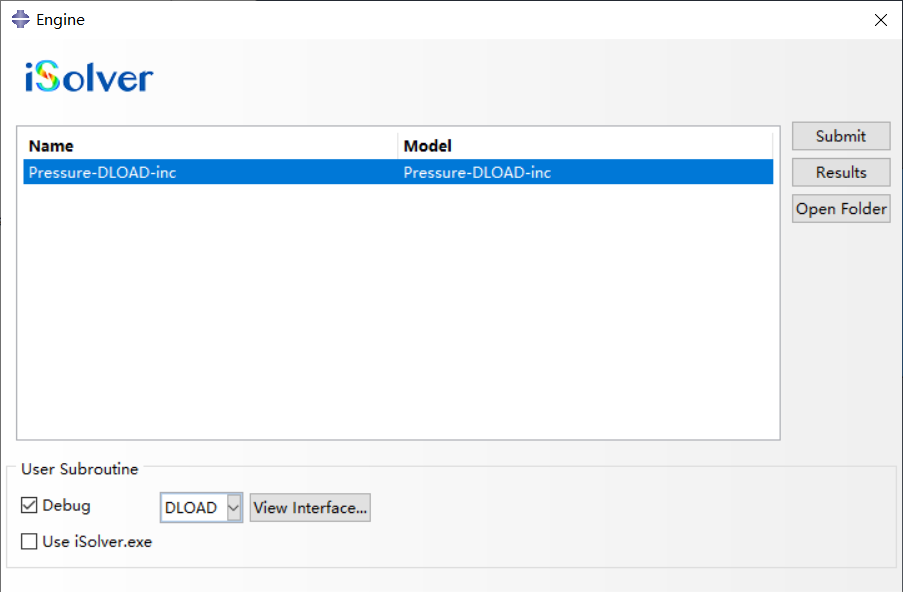Disable the Debug checkbox
This screenshot has height=592, width=903.
coord(29,506)
